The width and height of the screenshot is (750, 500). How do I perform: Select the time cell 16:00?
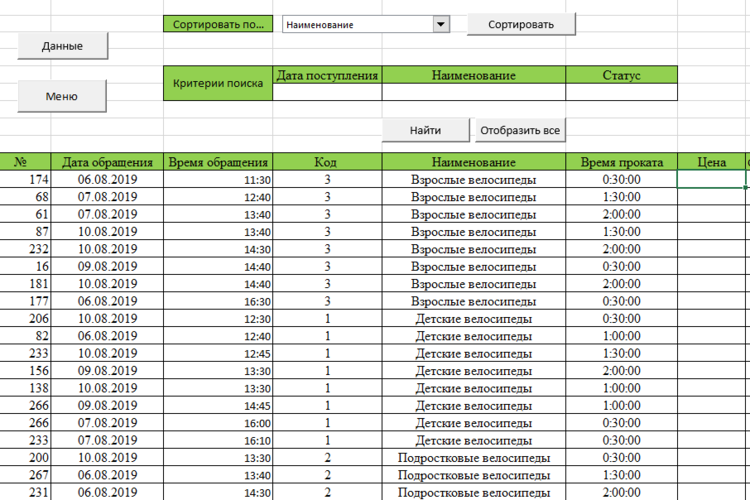[218, 422]
